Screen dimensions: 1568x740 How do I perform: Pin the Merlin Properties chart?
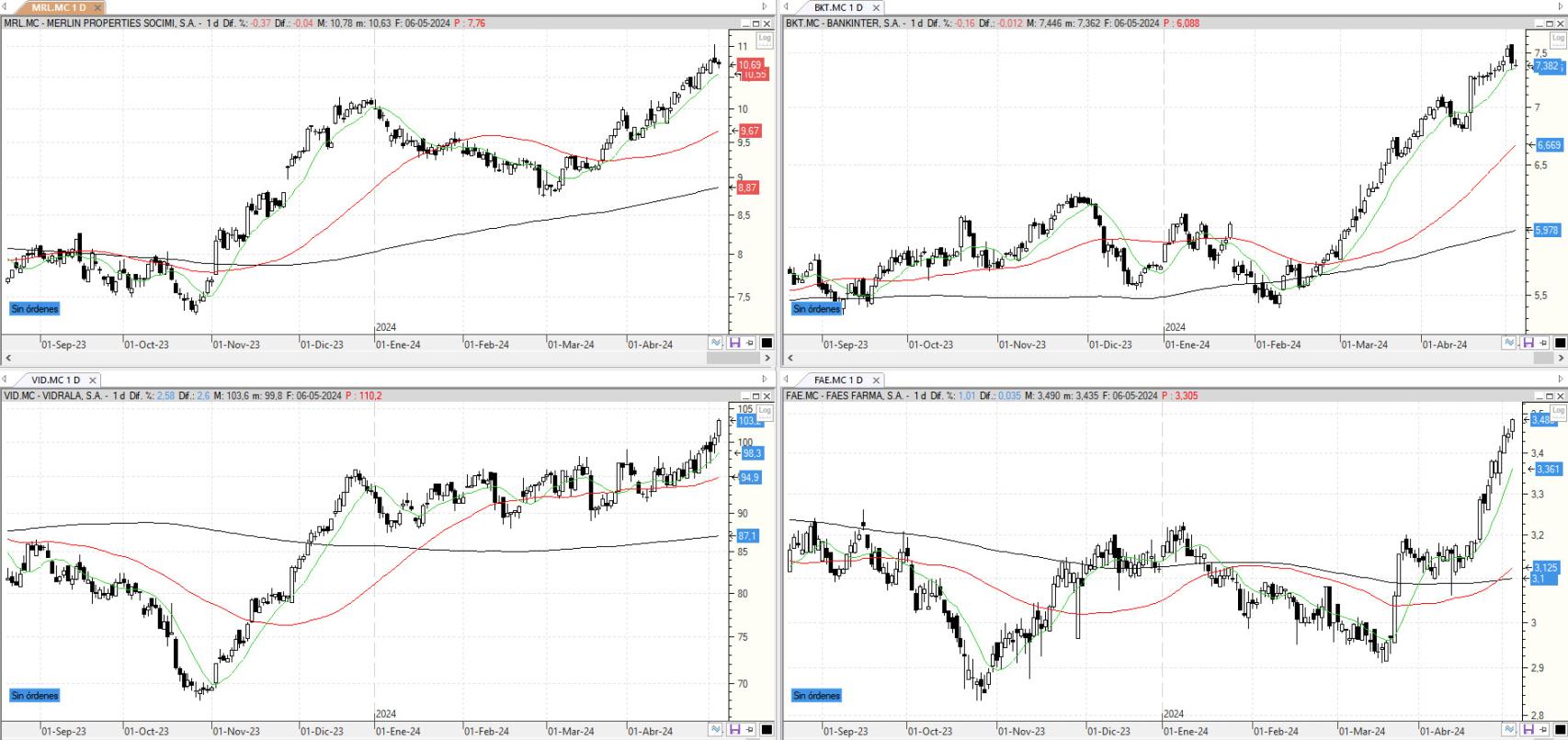750,343
